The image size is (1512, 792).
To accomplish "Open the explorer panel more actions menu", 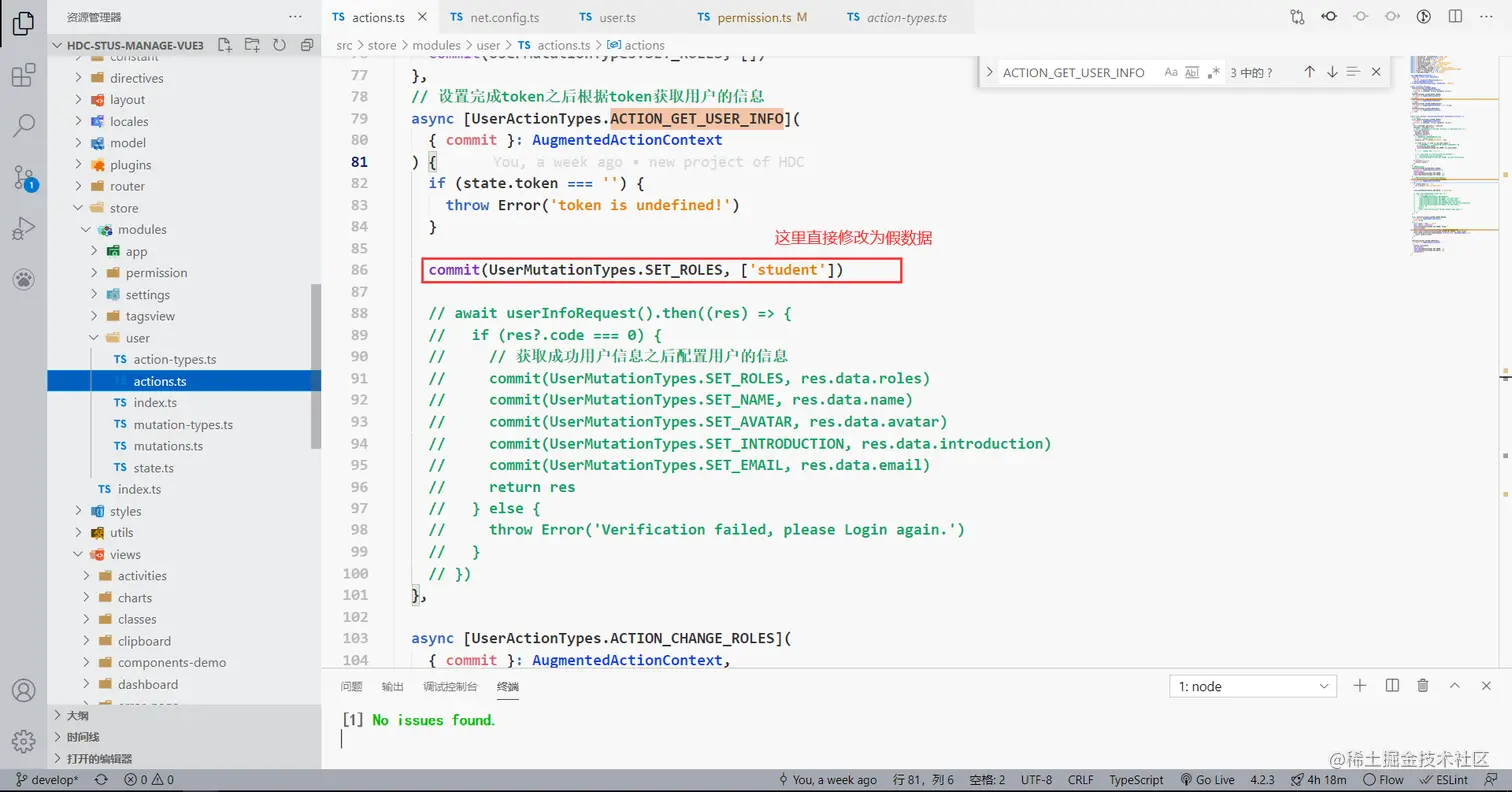I will pyautogui.click(x=295, y=17).
